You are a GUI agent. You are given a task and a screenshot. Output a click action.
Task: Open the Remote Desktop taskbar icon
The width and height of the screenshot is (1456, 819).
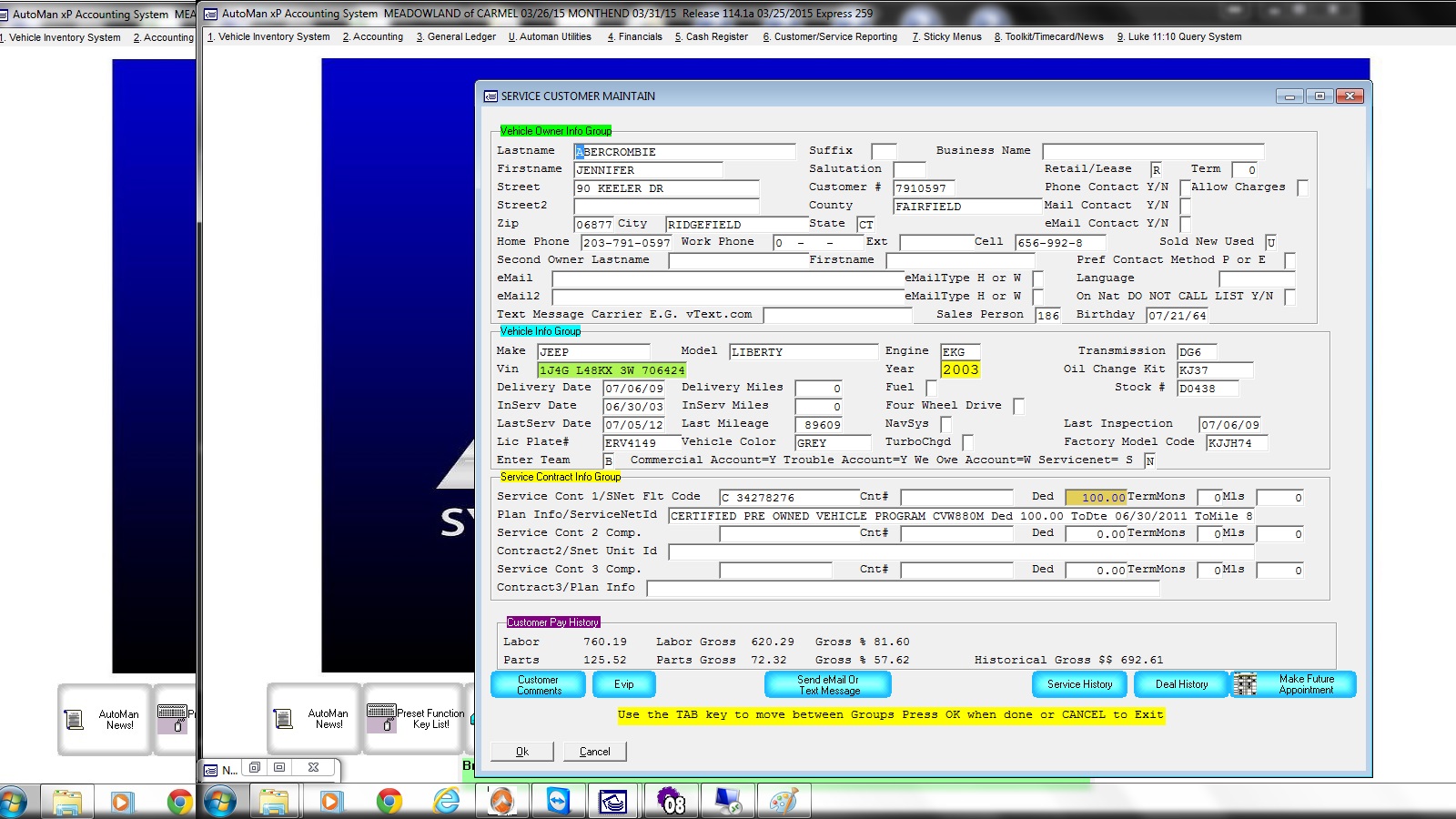pos(727,801)
